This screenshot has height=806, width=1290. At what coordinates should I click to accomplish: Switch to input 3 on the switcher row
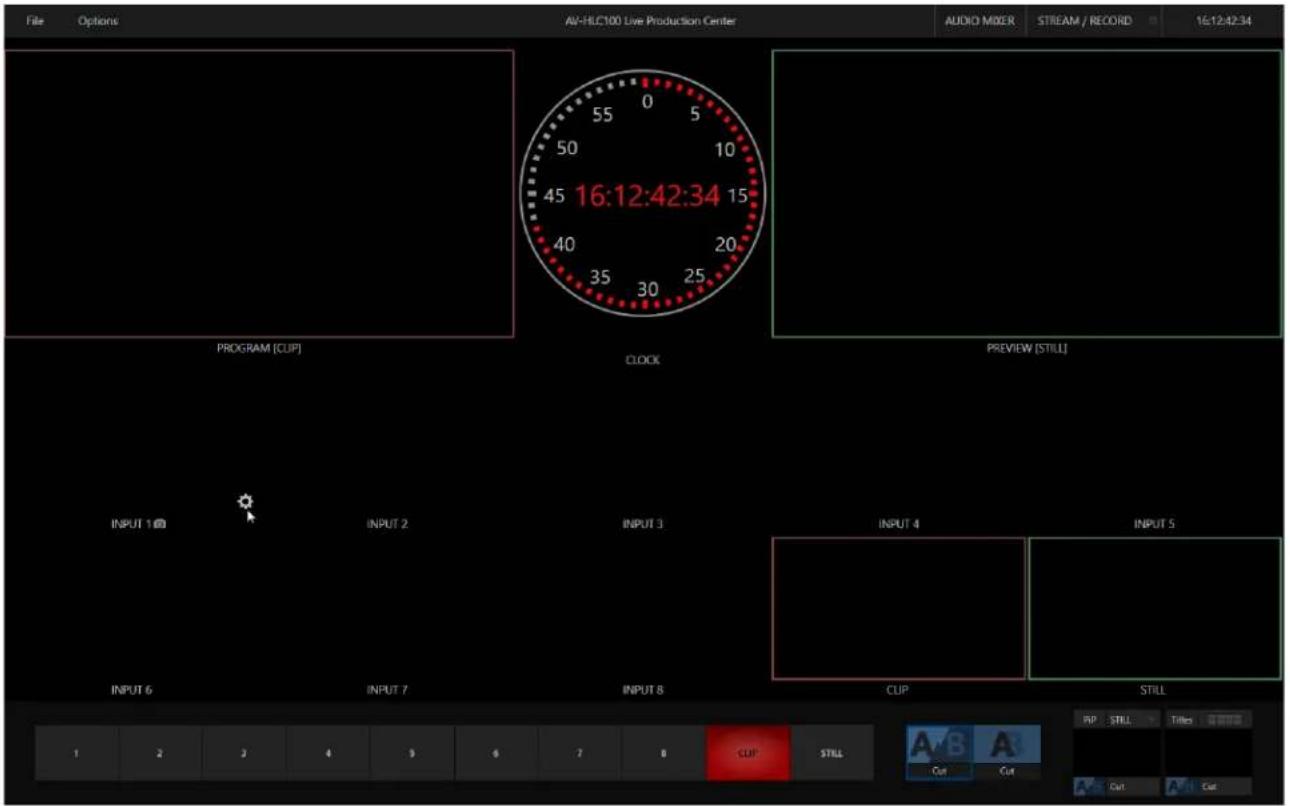245,753
